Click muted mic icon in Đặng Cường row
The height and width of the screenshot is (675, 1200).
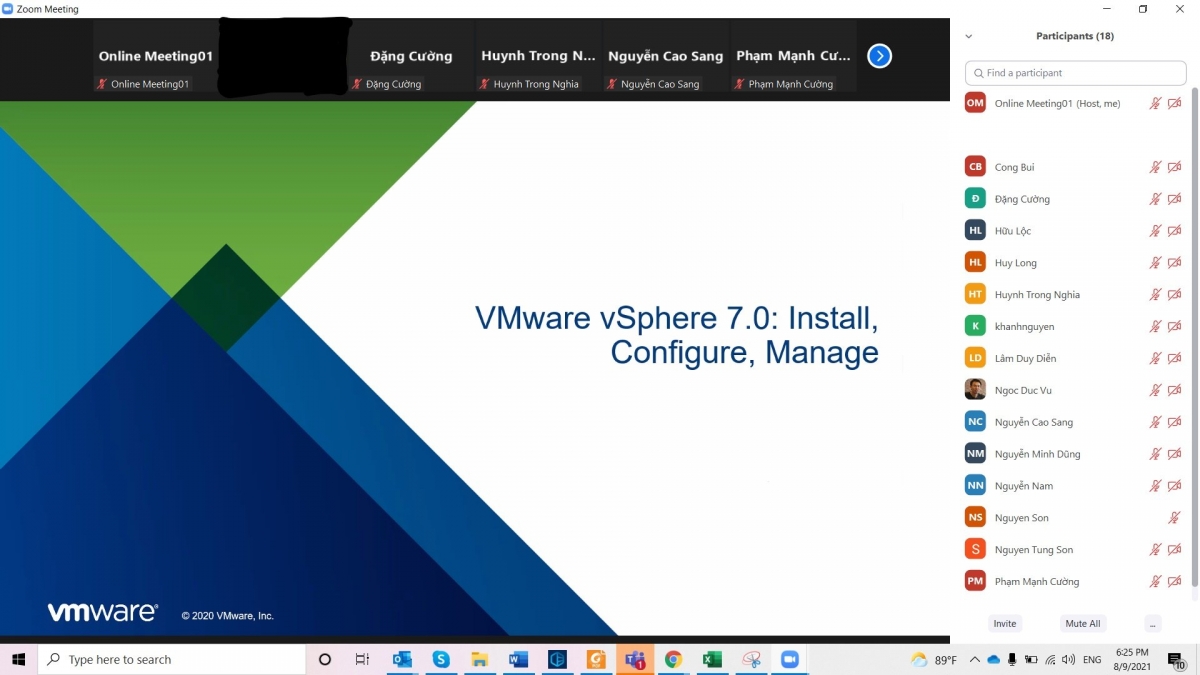[1155, 199]
